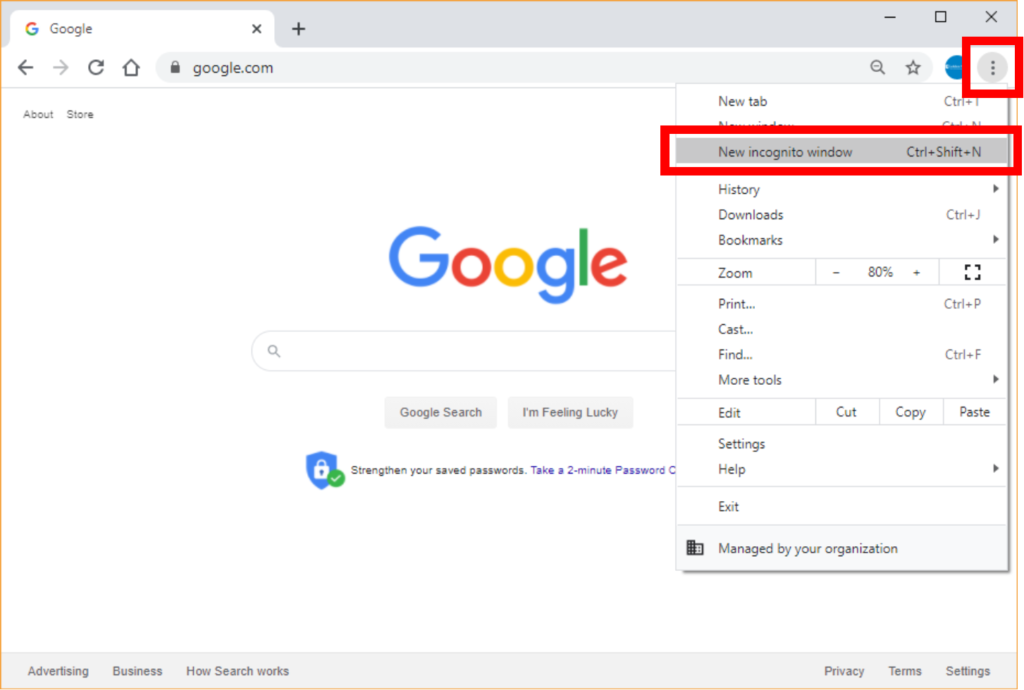Click the 80% zoom level value
1024x690 pixels.
880,272
